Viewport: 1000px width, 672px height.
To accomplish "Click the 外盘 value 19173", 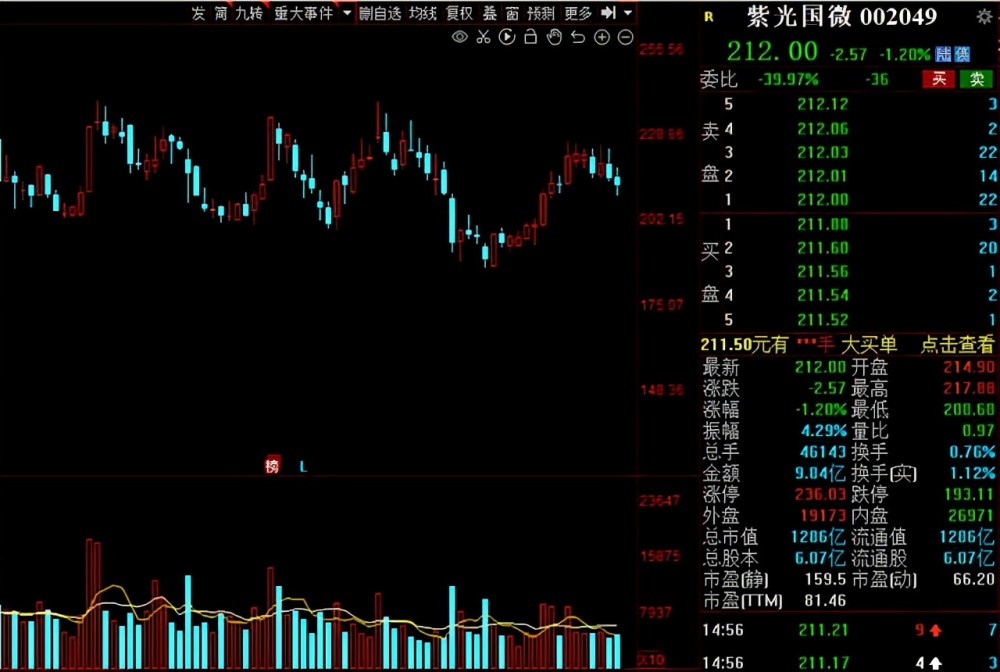I will pos(823,515).
